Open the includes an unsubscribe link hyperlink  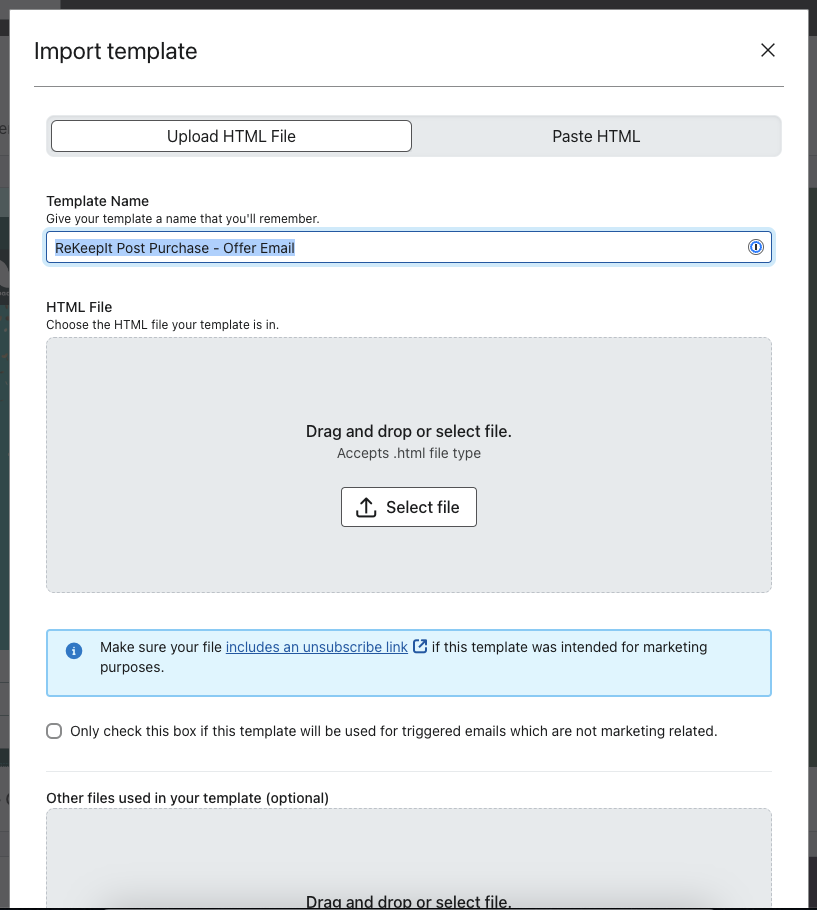(x=318, y=647)
